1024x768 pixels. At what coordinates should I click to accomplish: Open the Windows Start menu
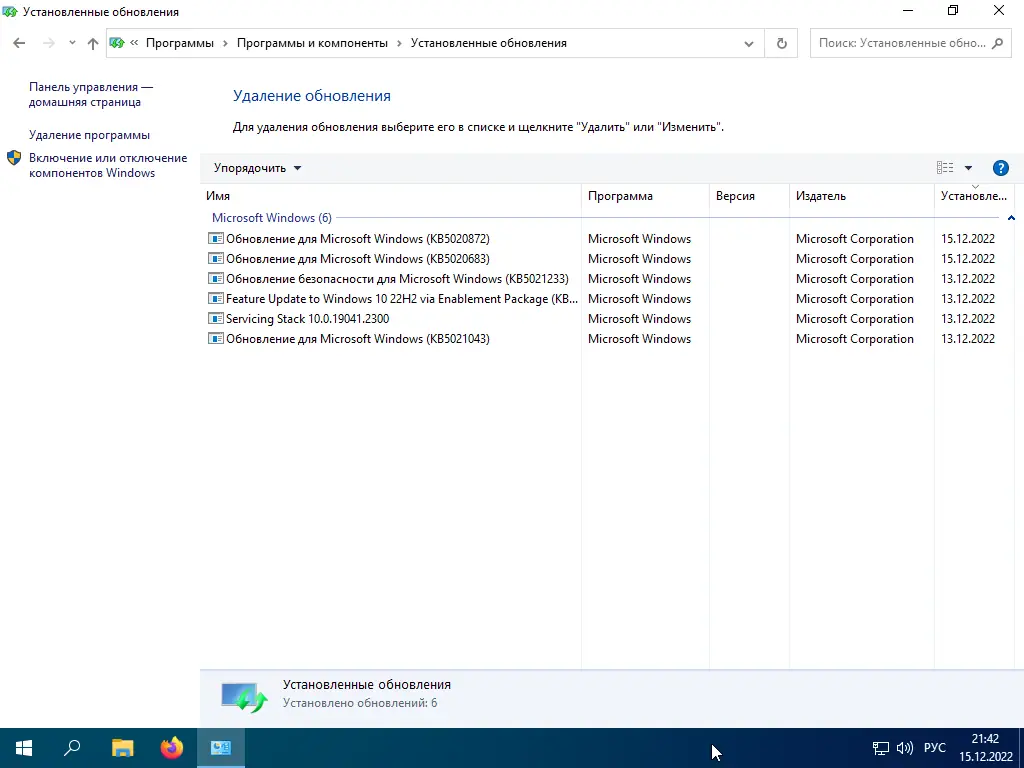point(24,748)
